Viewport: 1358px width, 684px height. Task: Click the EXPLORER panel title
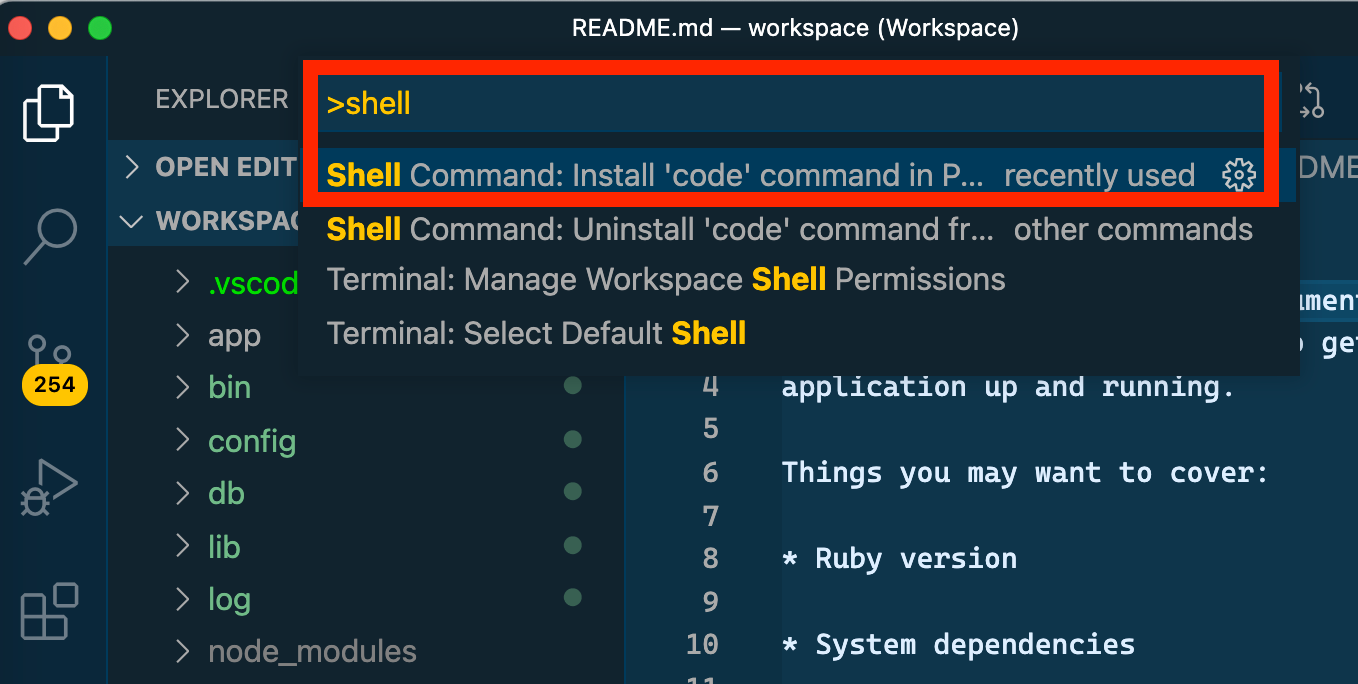[222, 99]
